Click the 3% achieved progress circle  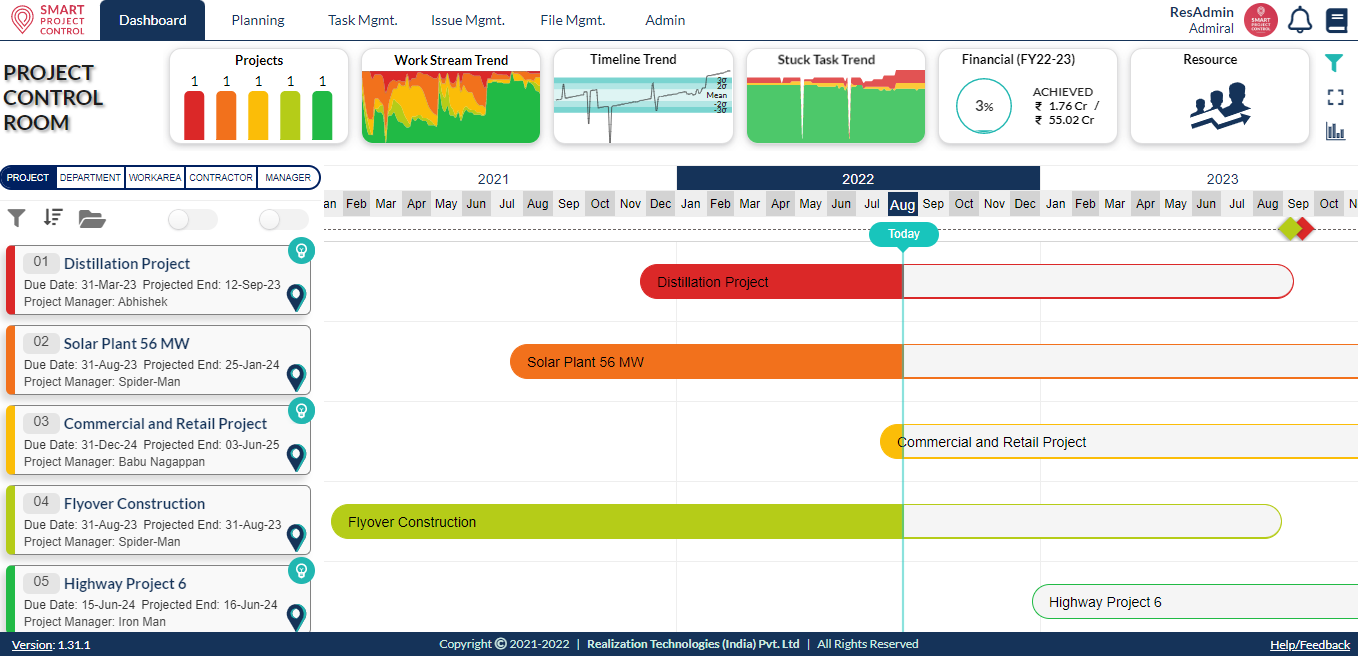[x=983, y=104]
